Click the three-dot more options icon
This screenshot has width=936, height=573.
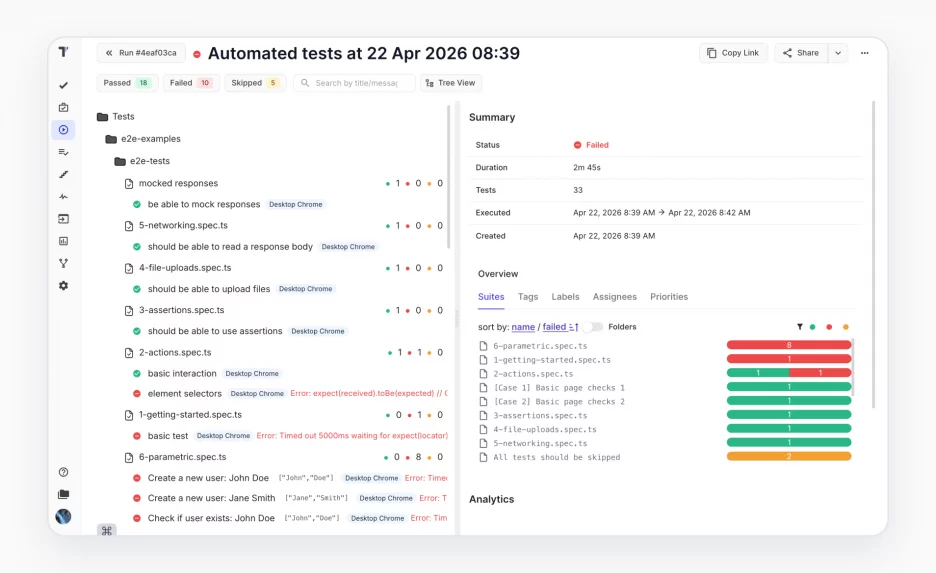pyautogui.click(x=864, y=53)
